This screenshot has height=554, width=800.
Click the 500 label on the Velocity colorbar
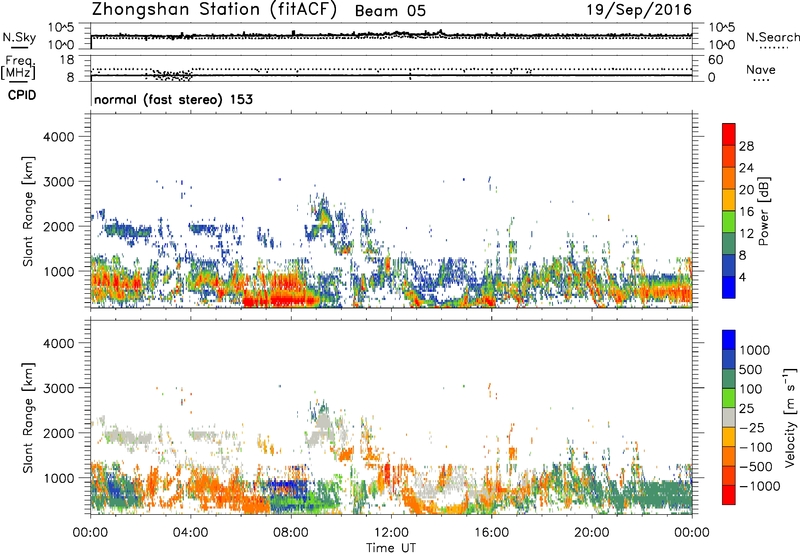[750, 369]
